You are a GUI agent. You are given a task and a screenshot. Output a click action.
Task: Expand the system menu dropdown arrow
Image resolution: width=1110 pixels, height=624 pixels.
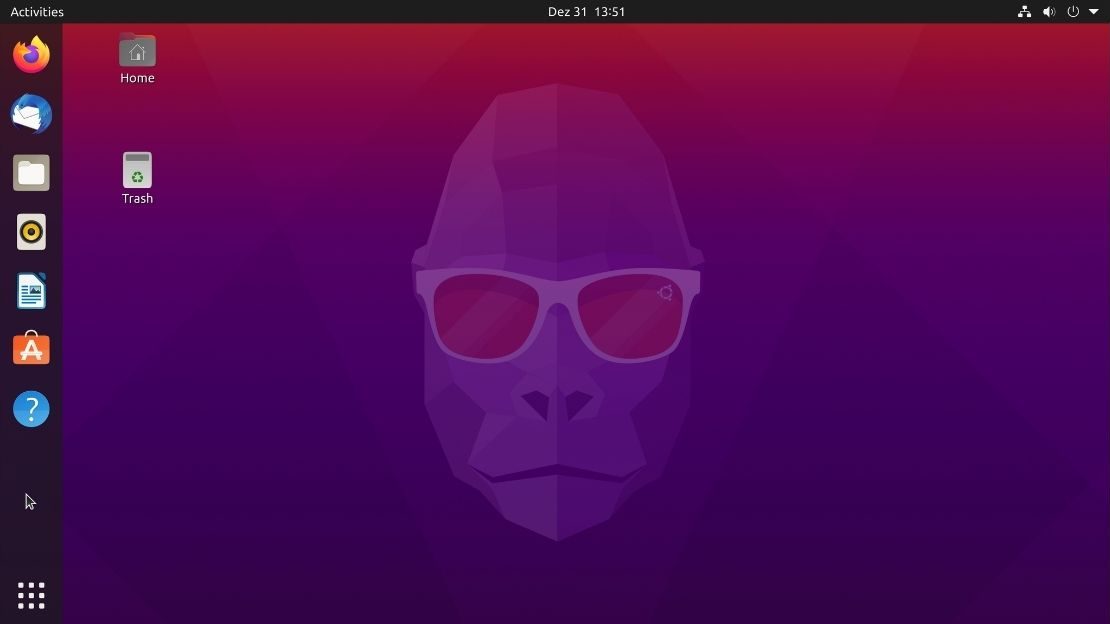pyautogui.click(x=1094, y=12)
